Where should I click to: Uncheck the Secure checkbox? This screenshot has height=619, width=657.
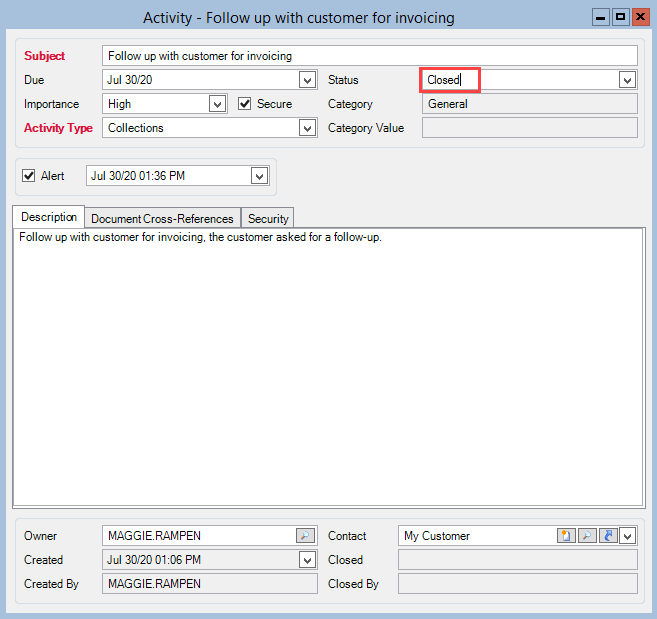pos(245,104)
